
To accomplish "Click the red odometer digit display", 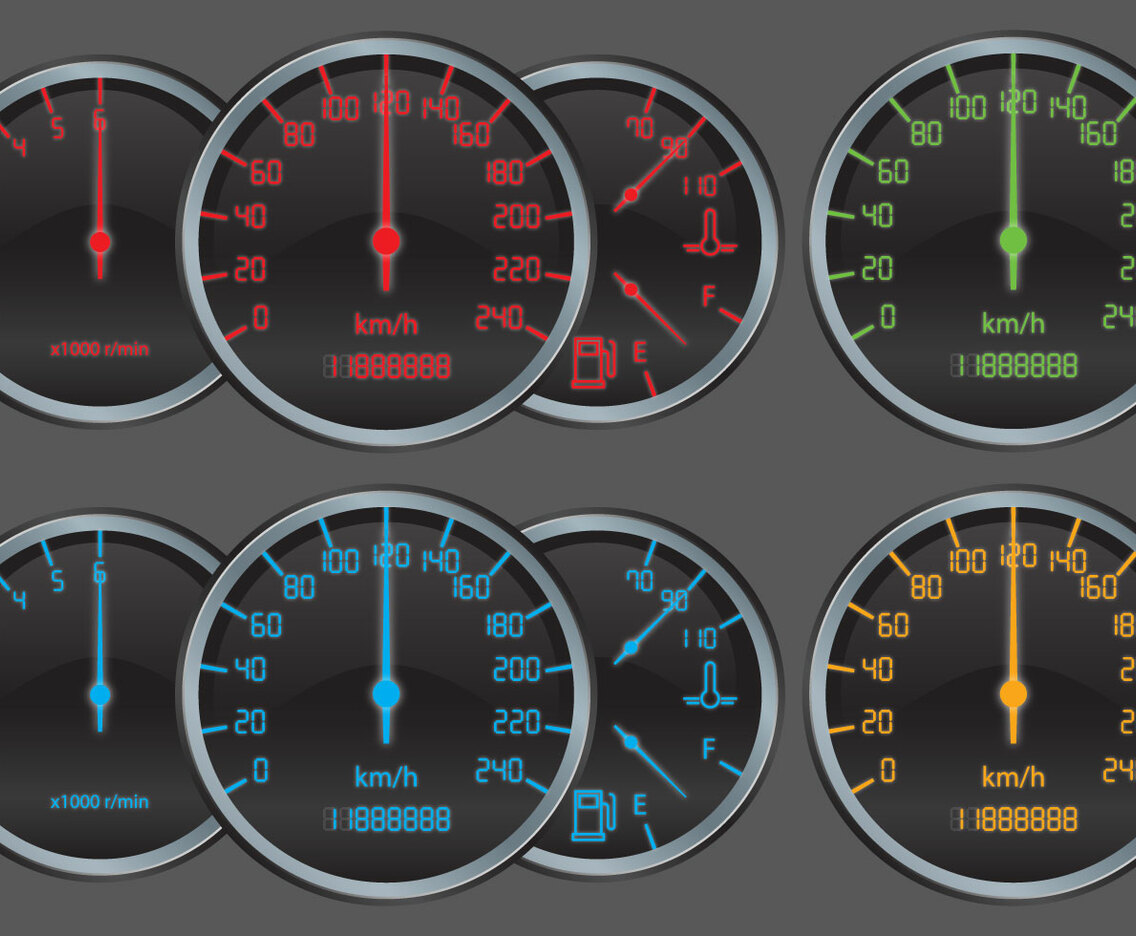I will pos(387,366).
